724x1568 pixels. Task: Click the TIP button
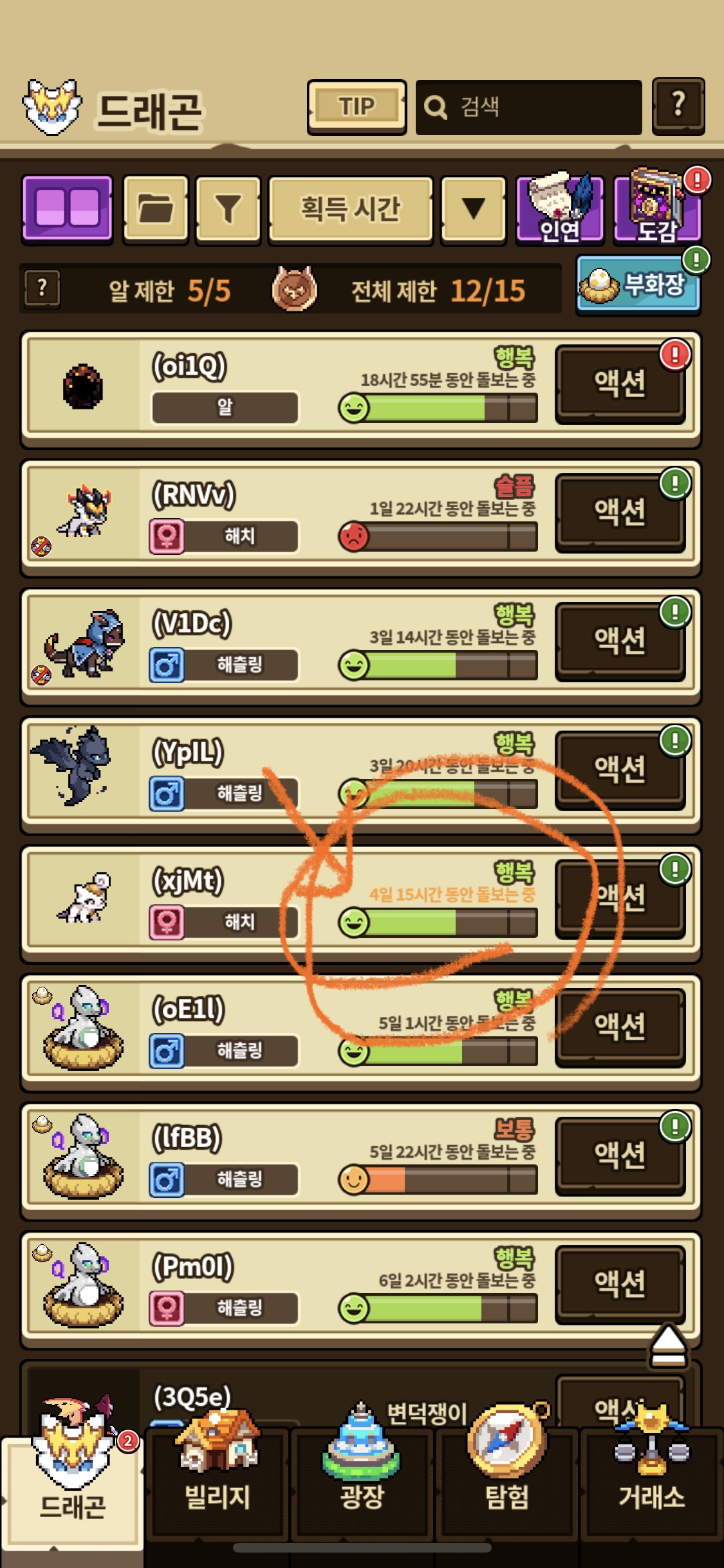pyautogui.click(x=357, y=106)
